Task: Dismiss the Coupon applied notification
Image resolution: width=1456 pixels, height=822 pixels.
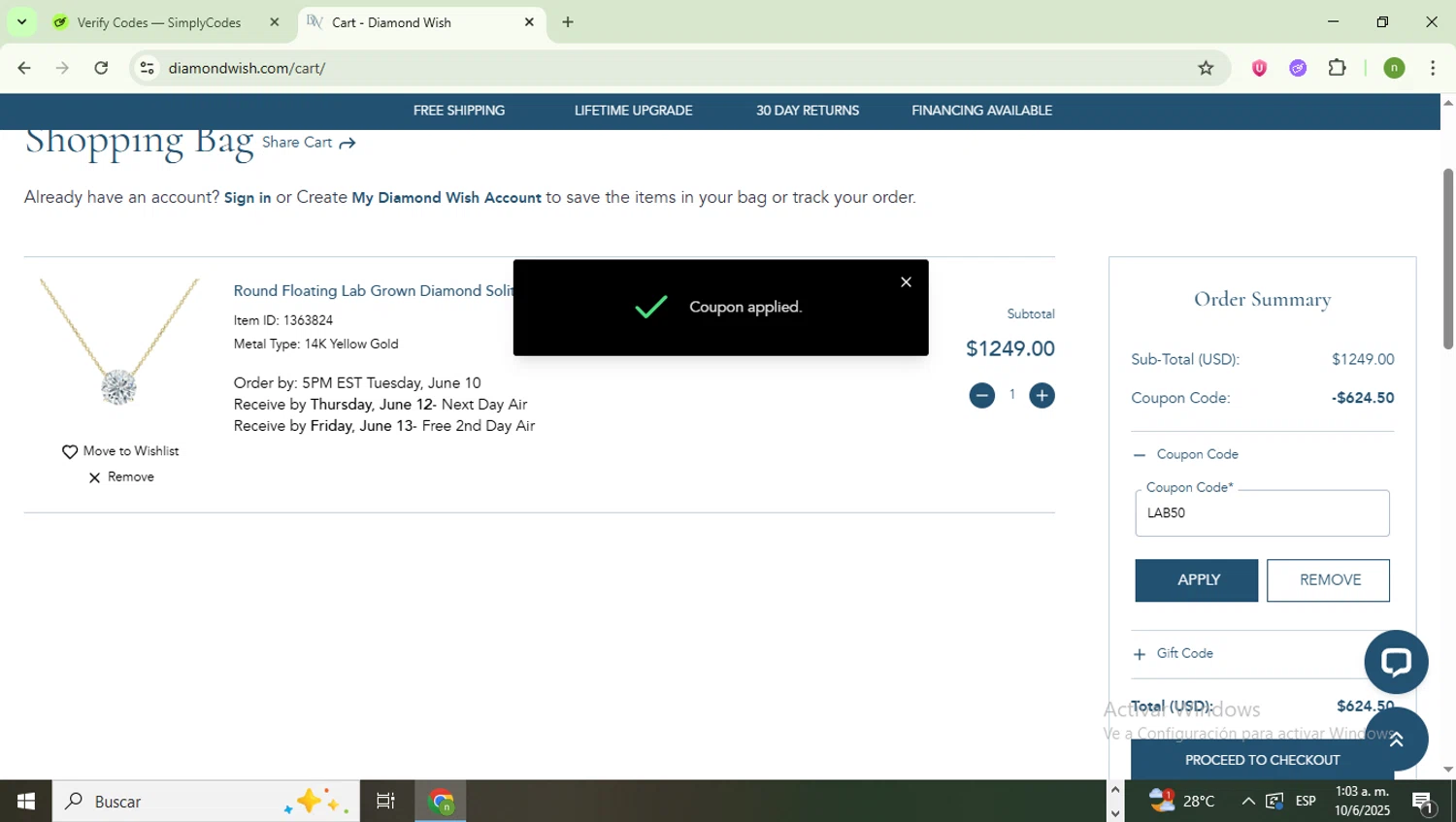Action: click(906, 281)
